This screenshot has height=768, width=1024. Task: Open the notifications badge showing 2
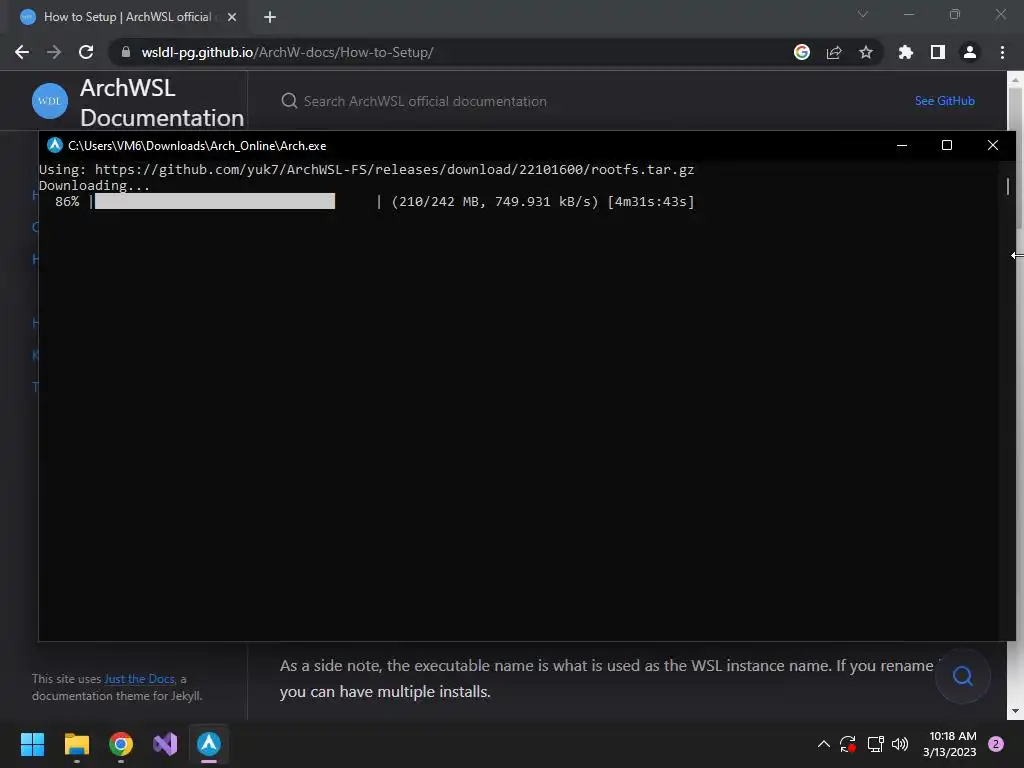coord(996,744)
